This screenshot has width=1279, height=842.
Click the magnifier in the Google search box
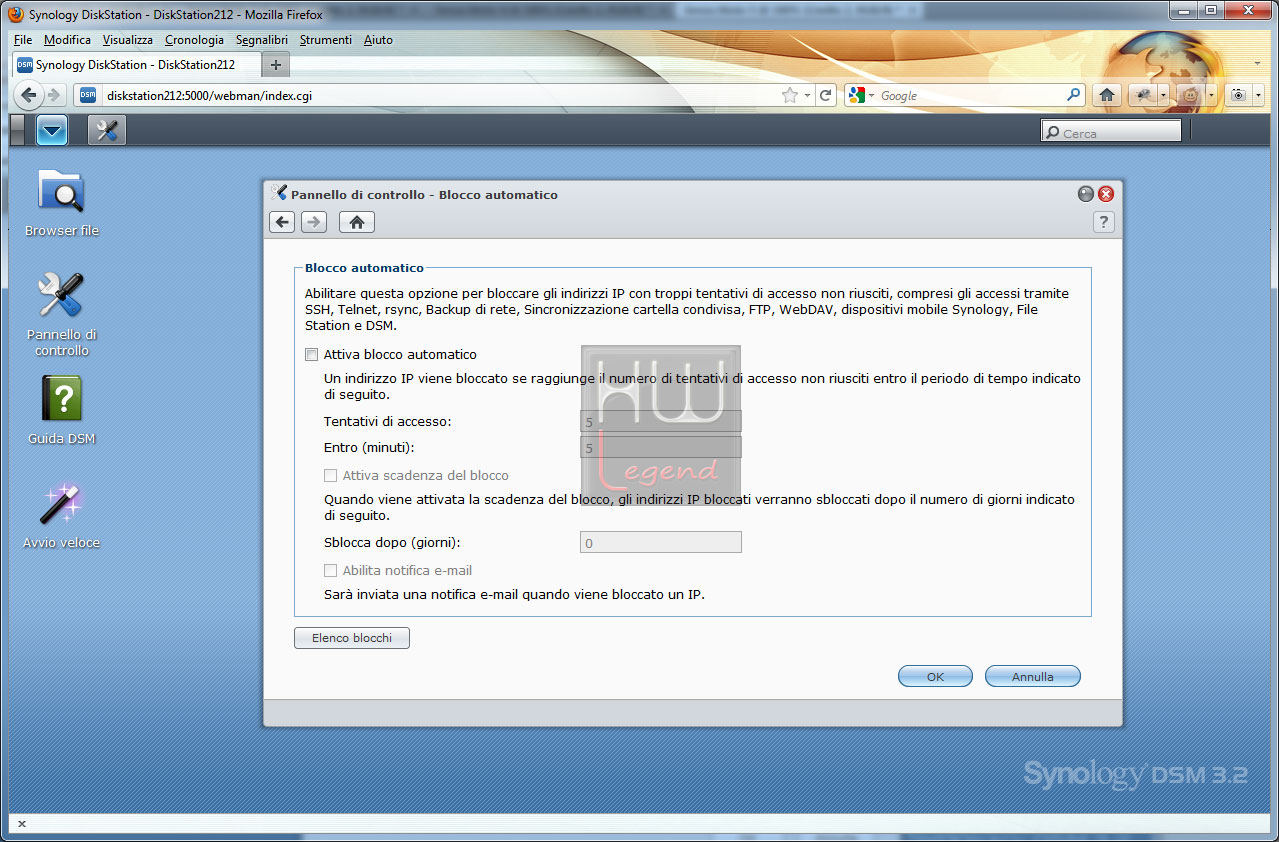[x=1074, y=95]
